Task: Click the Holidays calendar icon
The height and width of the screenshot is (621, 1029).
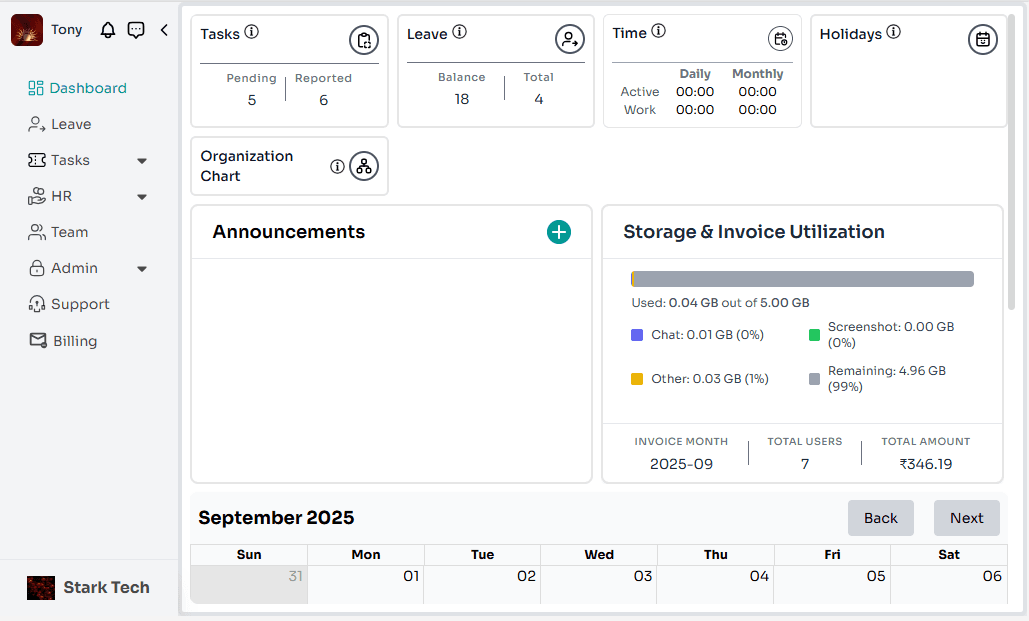Action: (x=983, y=39)
